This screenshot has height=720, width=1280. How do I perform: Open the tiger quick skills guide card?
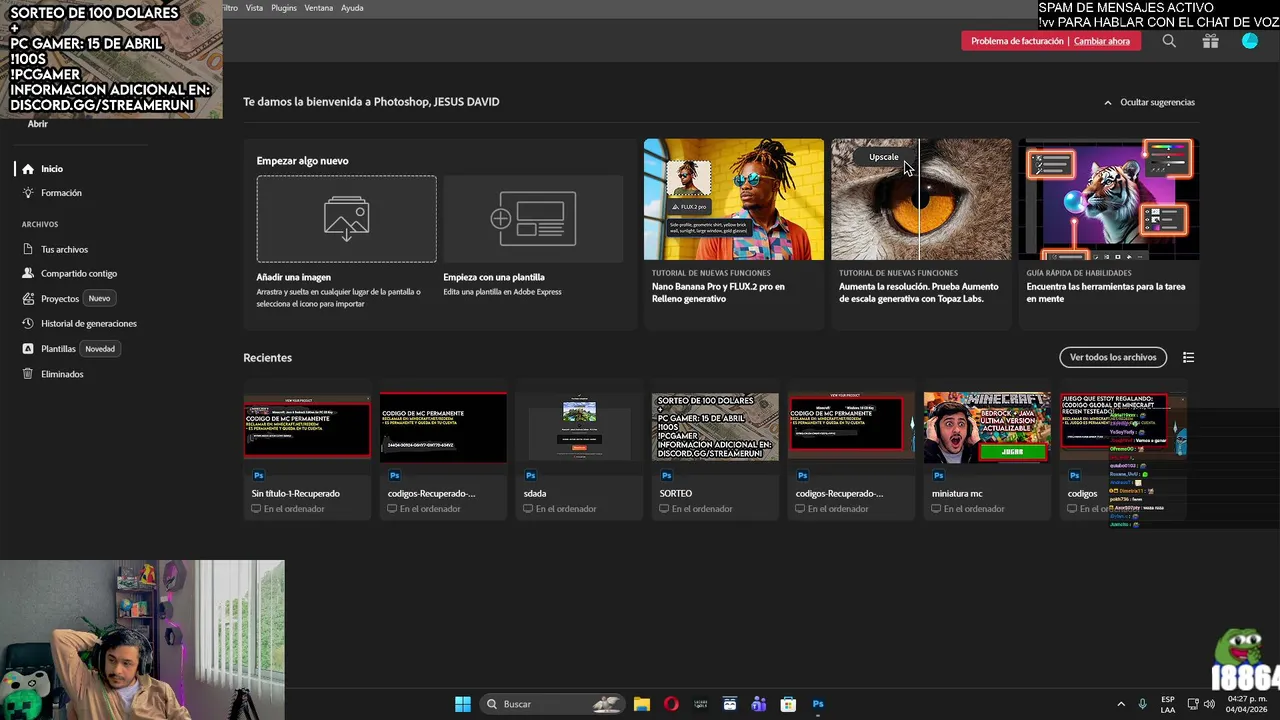1108,234
